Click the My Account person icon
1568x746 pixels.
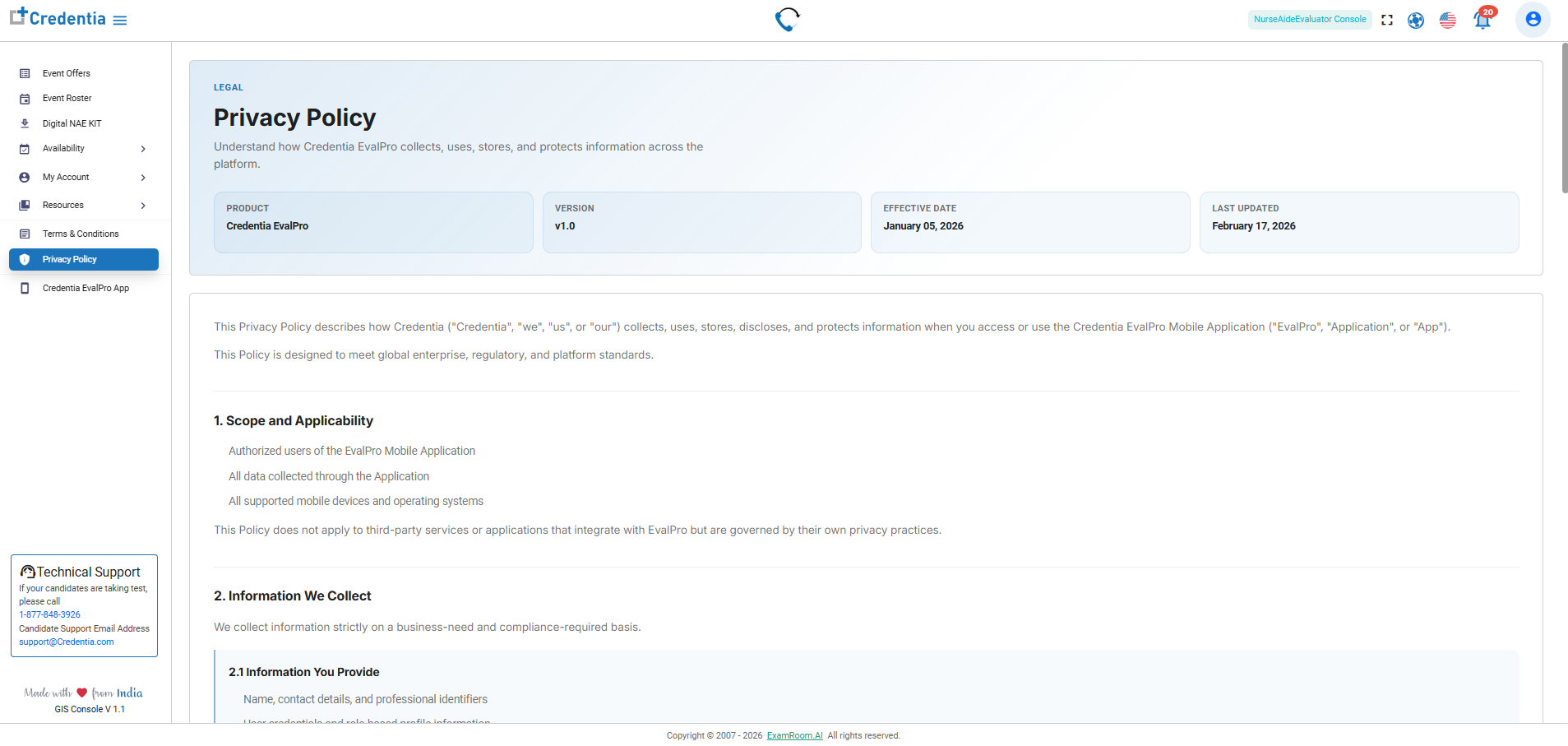(x=25, y=178)
